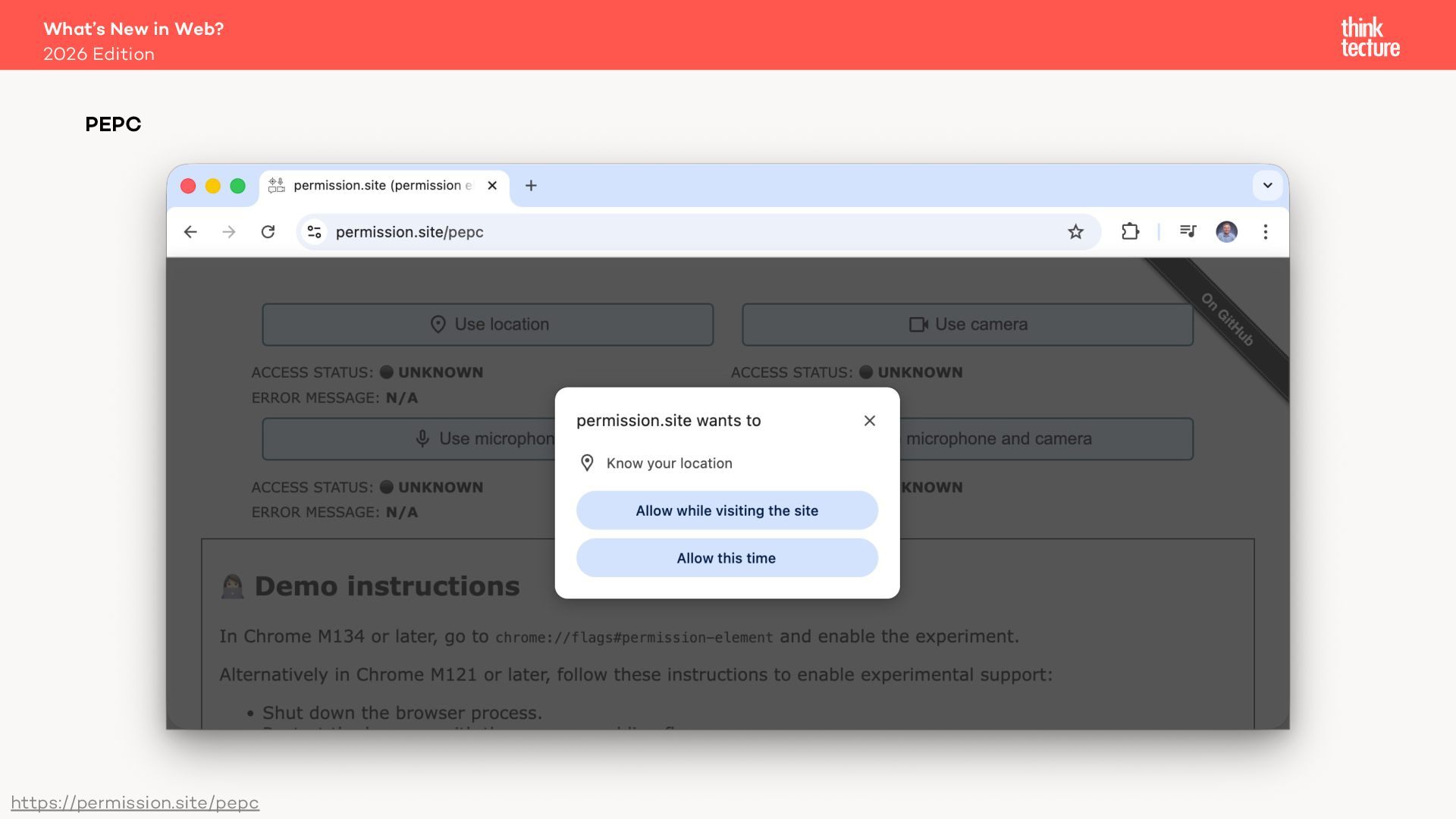Click Allow while visiting the site
This screenshot has height=819, width=1456.
[x=726, y=510]
